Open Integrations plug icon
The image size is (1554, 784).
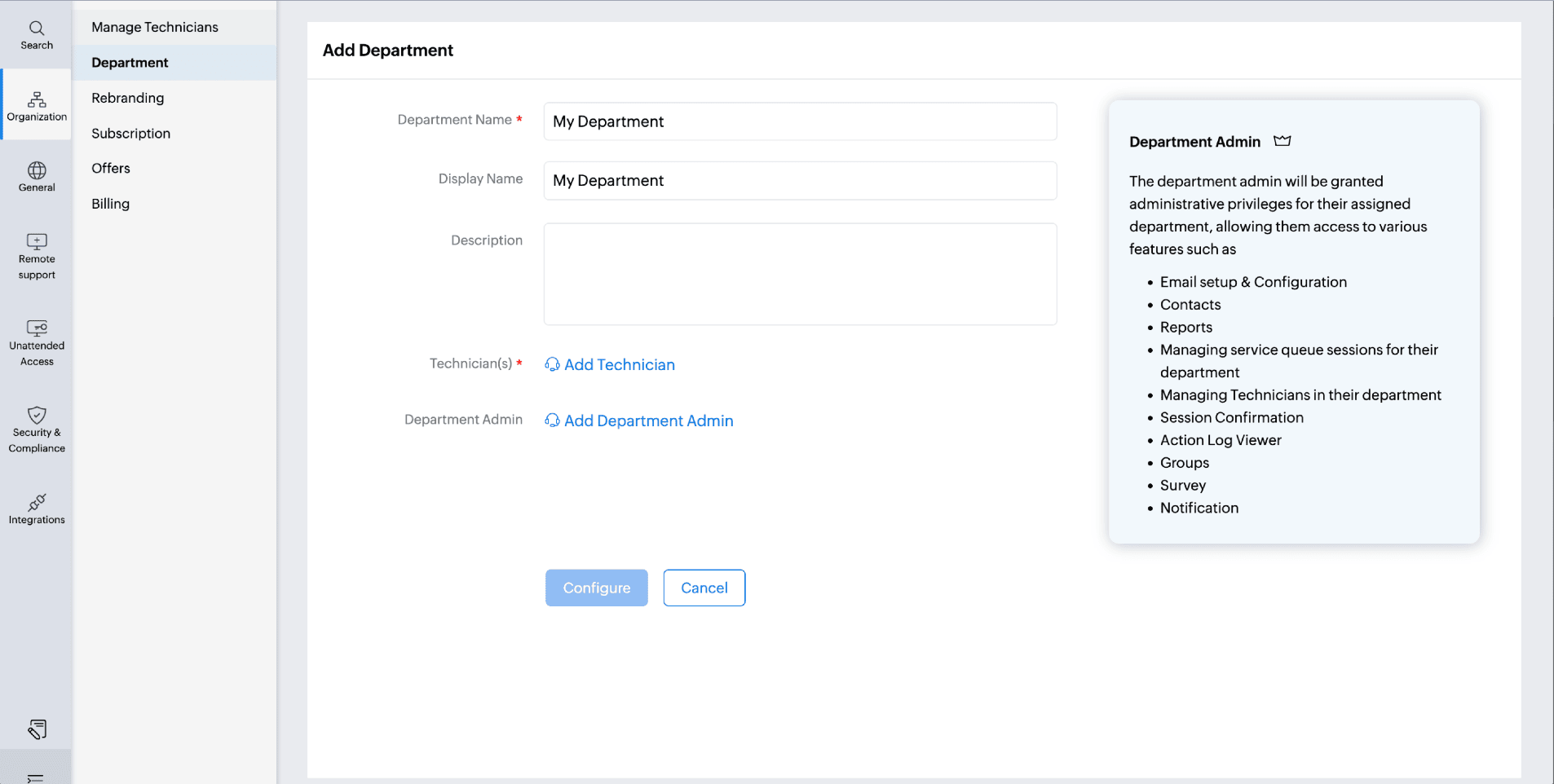[37, 509]
